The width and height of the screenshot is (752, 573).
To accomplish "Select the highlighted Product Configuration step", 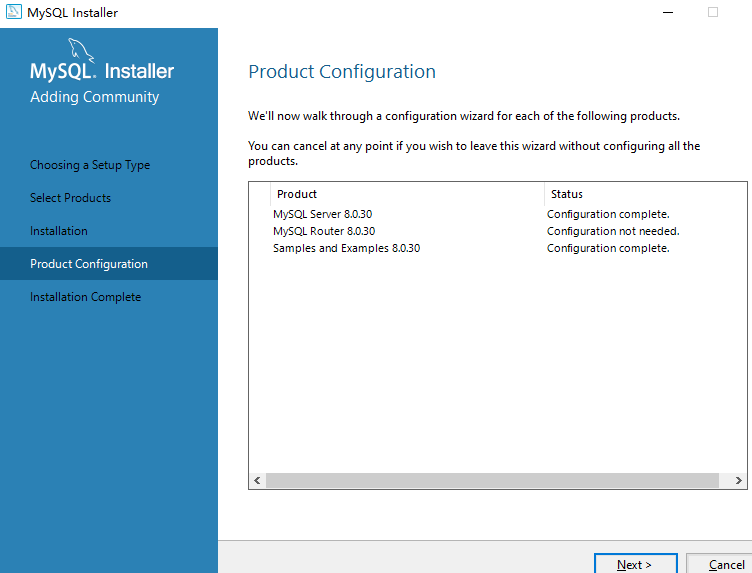I will pyautogui.click(x=89, y=264).
